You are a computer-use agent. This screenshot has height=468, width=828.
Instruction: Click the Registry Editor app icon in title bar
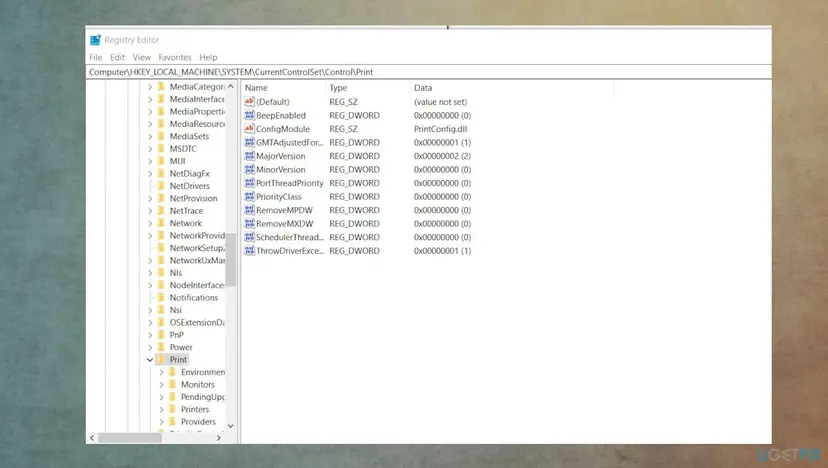coord(96,40)
